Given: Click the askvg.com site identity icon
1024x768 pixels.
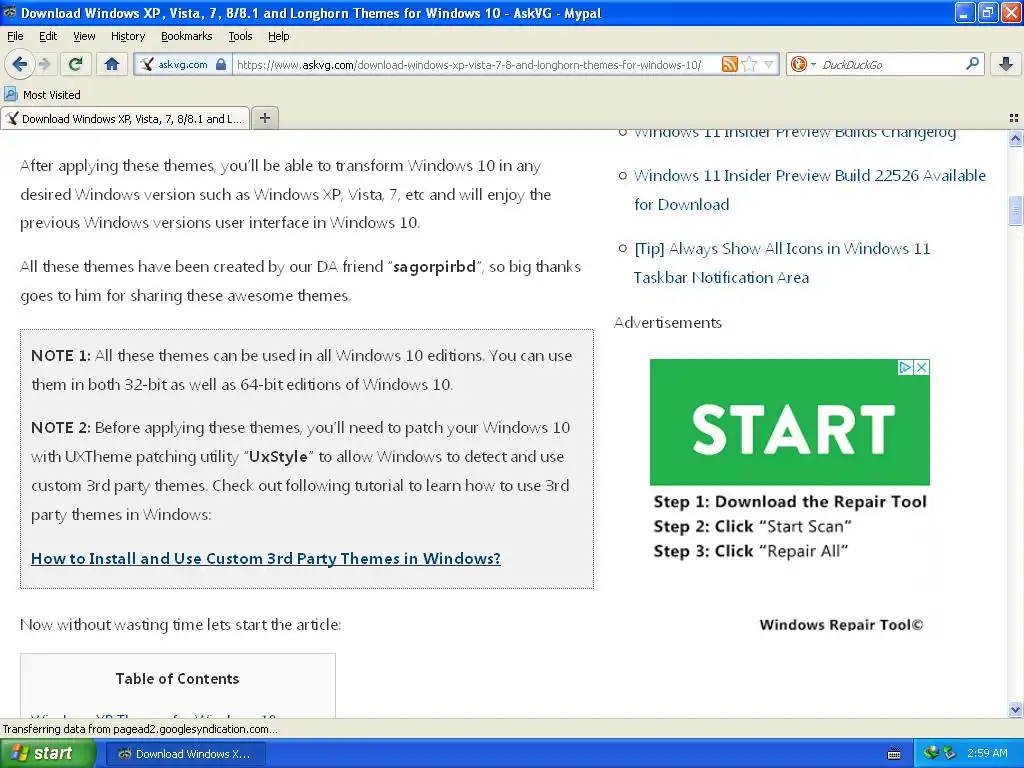Looking at the screenshot, I should click(147, 64).
